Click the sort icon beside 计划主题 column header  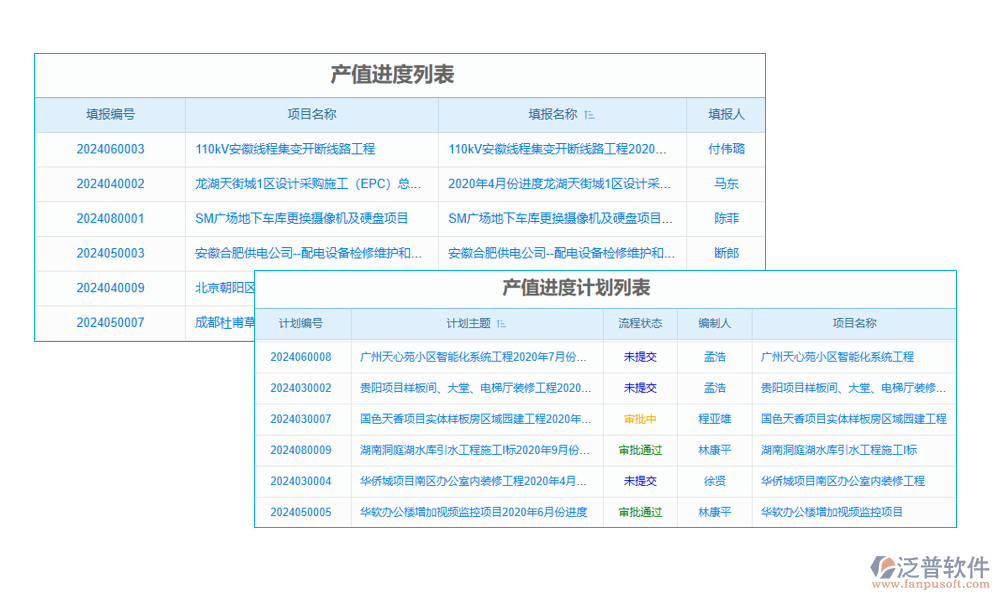503,323
